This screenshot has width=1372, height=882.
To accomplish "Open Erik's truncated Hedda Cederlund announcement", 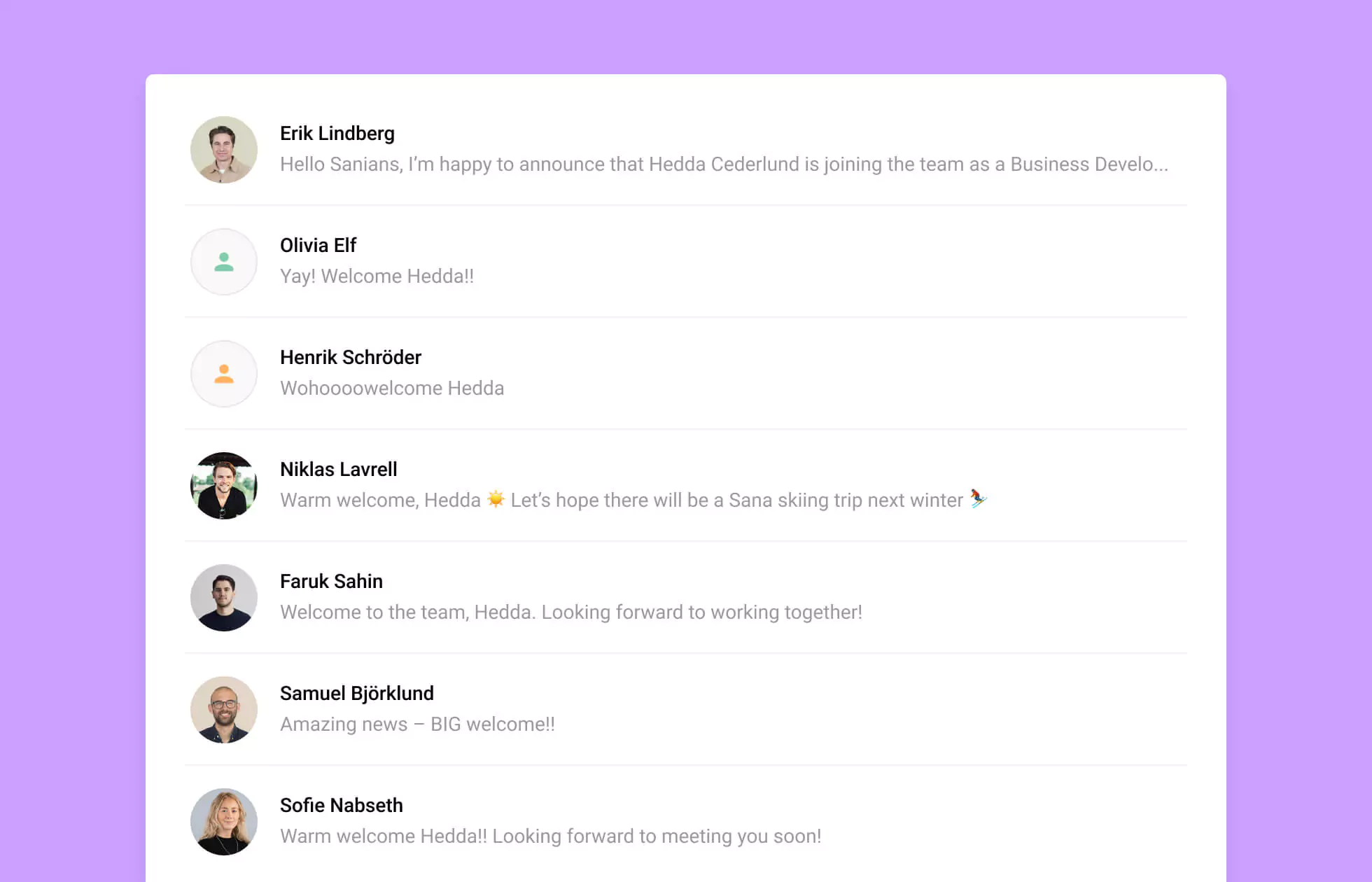I will [x=724, y=164].
